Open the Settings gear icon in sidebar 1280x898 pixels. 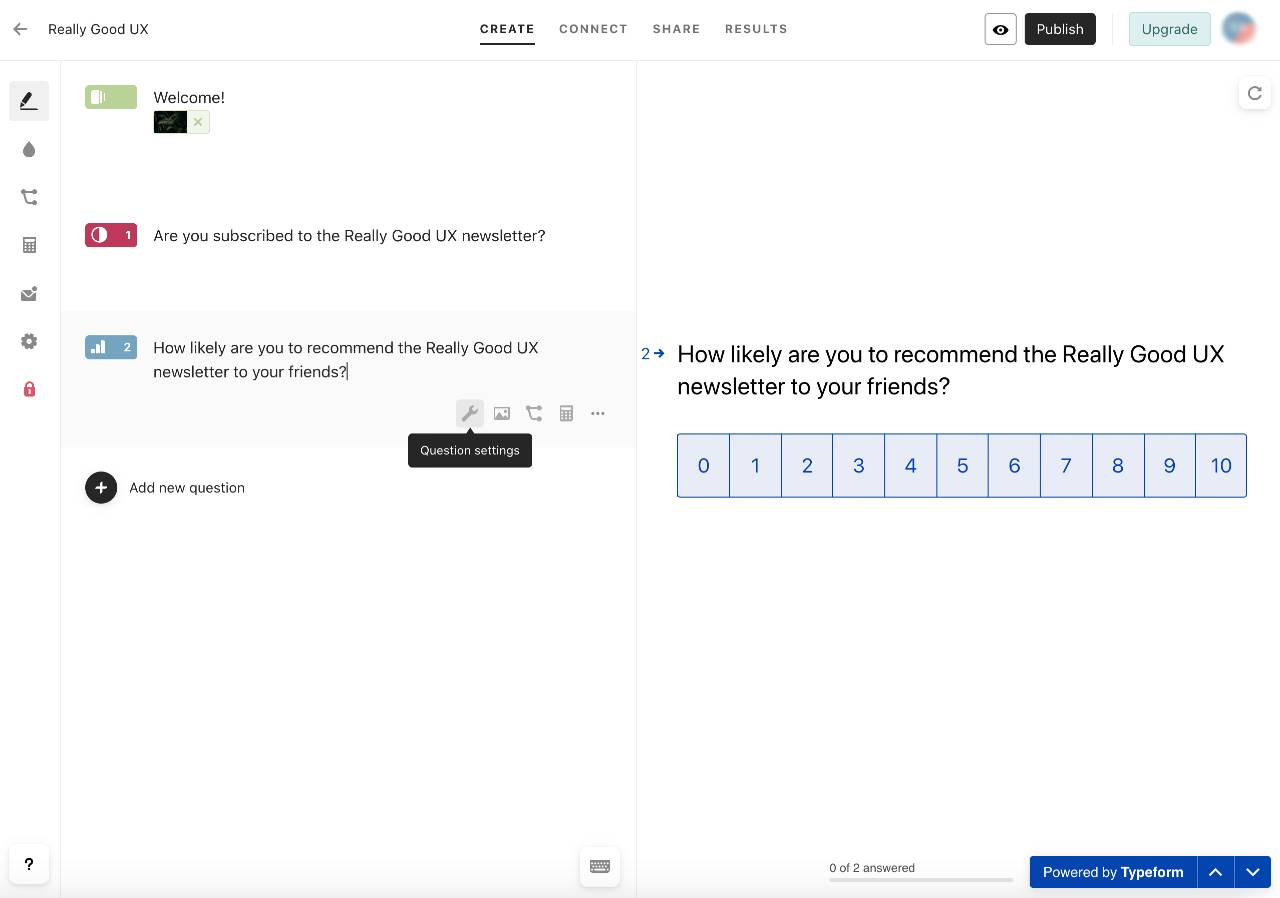click(x=29, y=342)
